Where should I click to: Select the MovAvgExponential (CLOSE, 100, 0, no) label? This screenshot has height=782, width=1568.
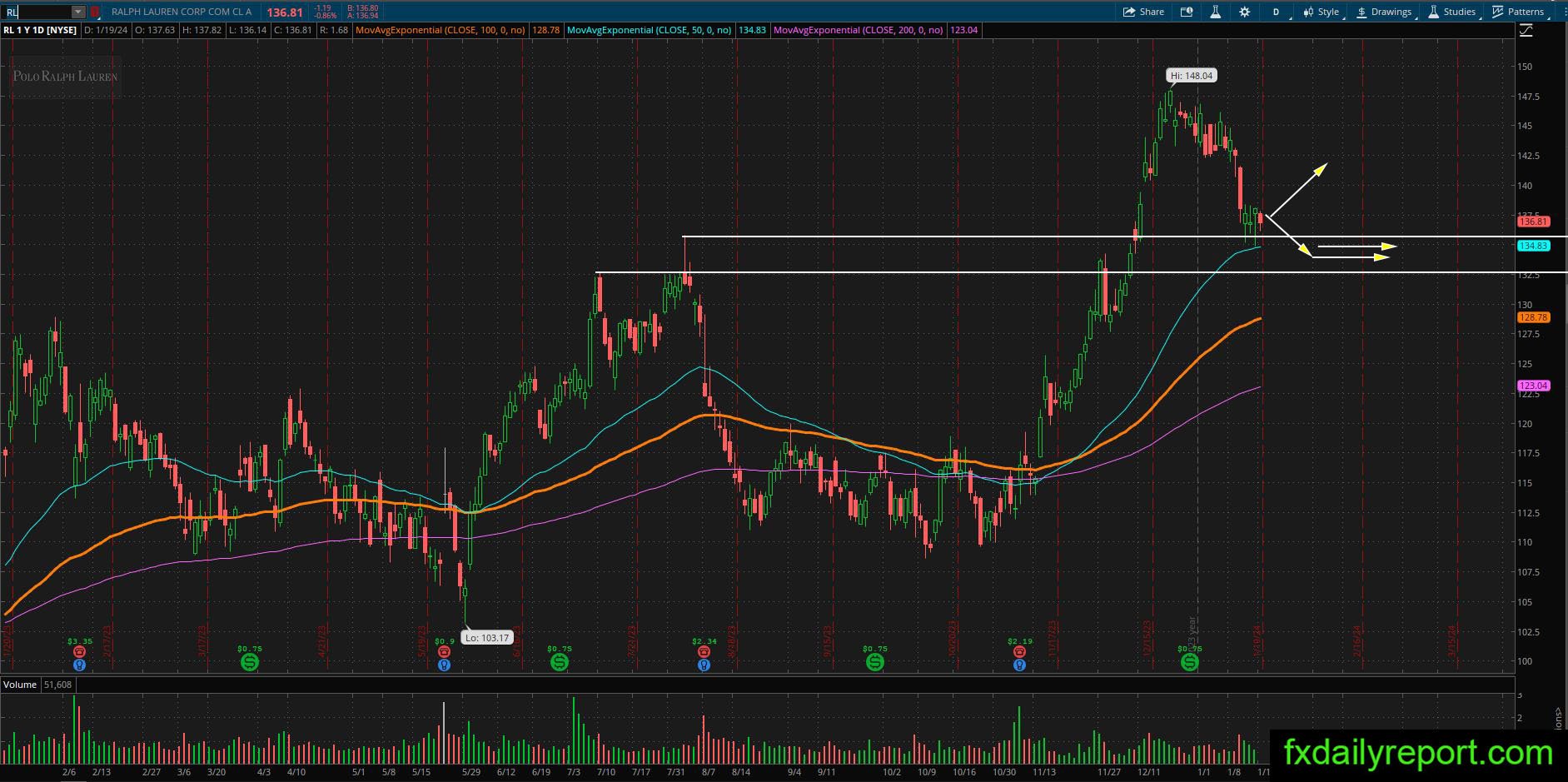(x=441, y=30)
